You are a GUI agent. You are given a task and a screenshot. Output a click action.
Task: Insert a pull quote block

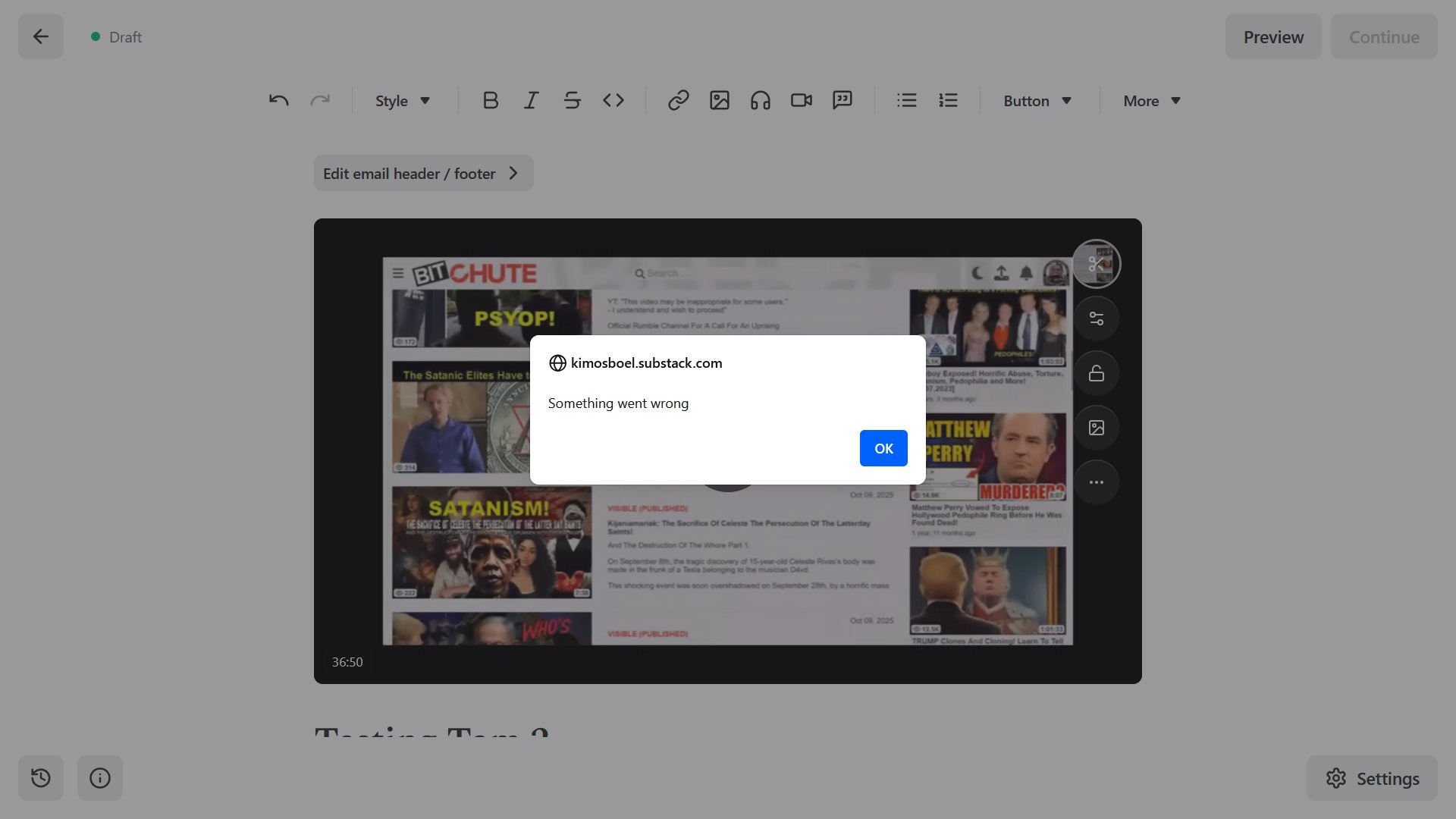[842, 100]
